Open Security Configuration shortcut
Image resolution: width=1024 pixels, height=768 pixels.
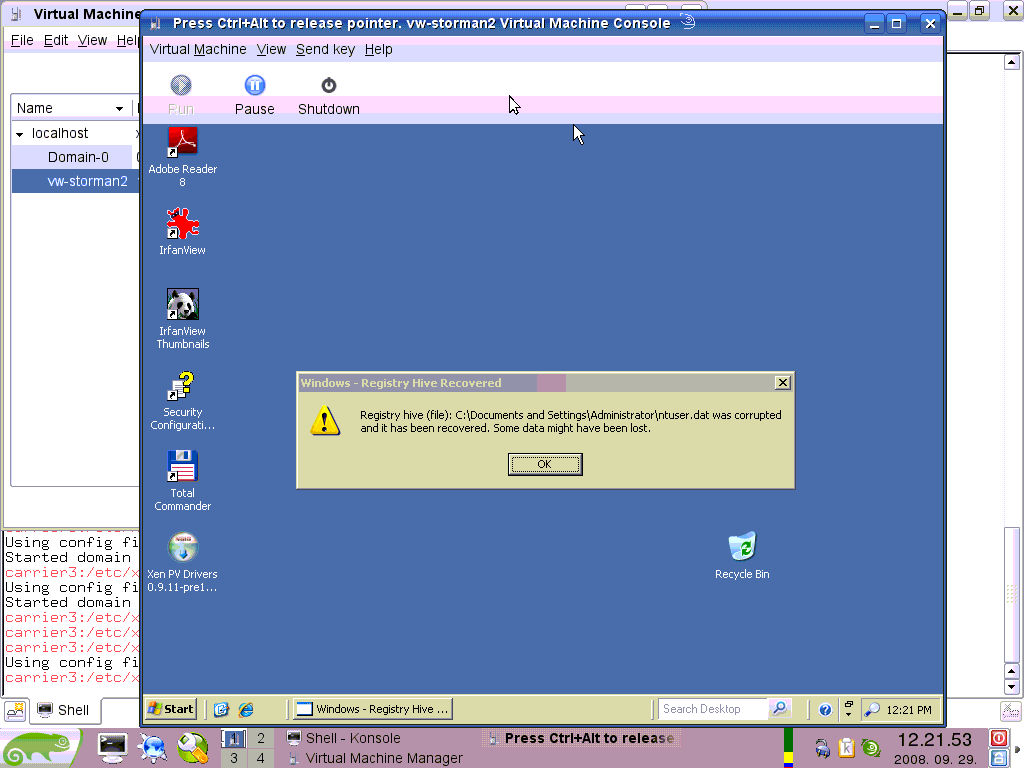[x=182, y=386]
